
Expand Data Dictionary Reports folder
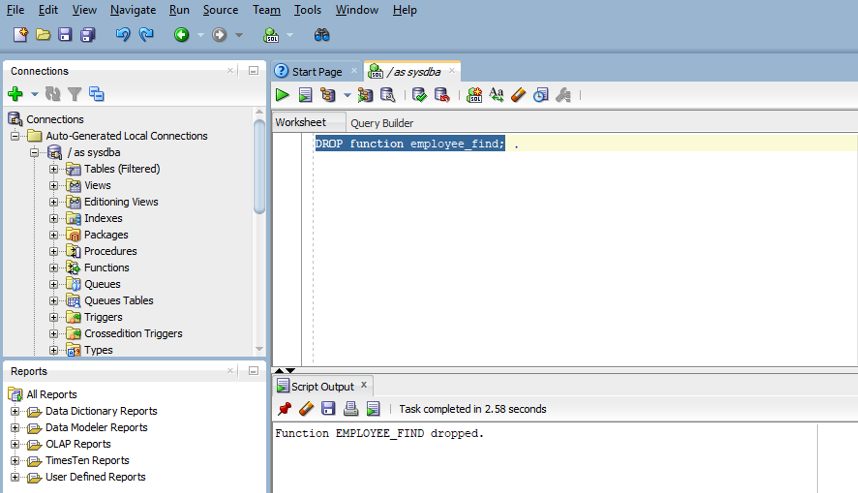[15, 411]
